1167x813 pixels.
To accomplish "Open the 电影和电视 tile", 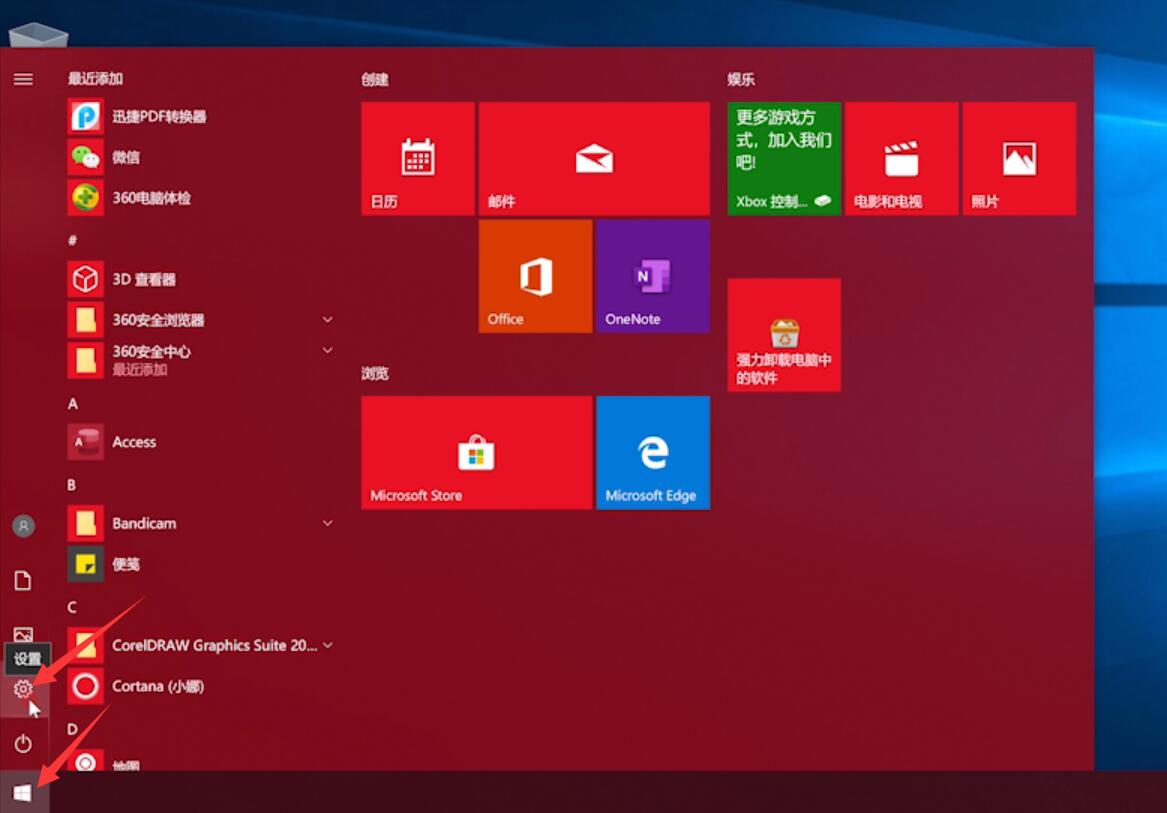I will point(901,159).
